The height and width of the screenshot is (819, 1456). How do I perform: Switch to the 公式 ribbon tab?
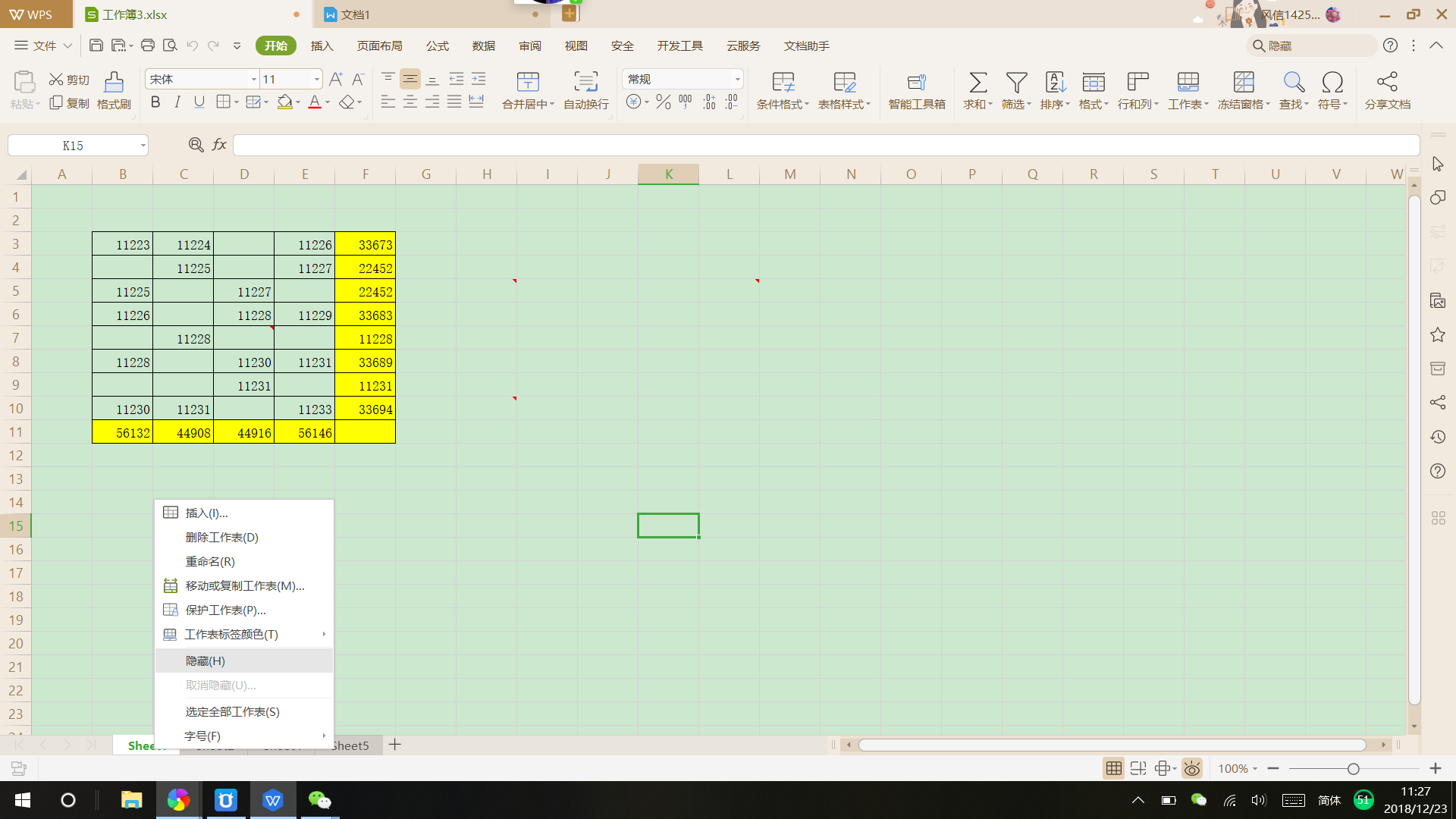click(437, 46)
